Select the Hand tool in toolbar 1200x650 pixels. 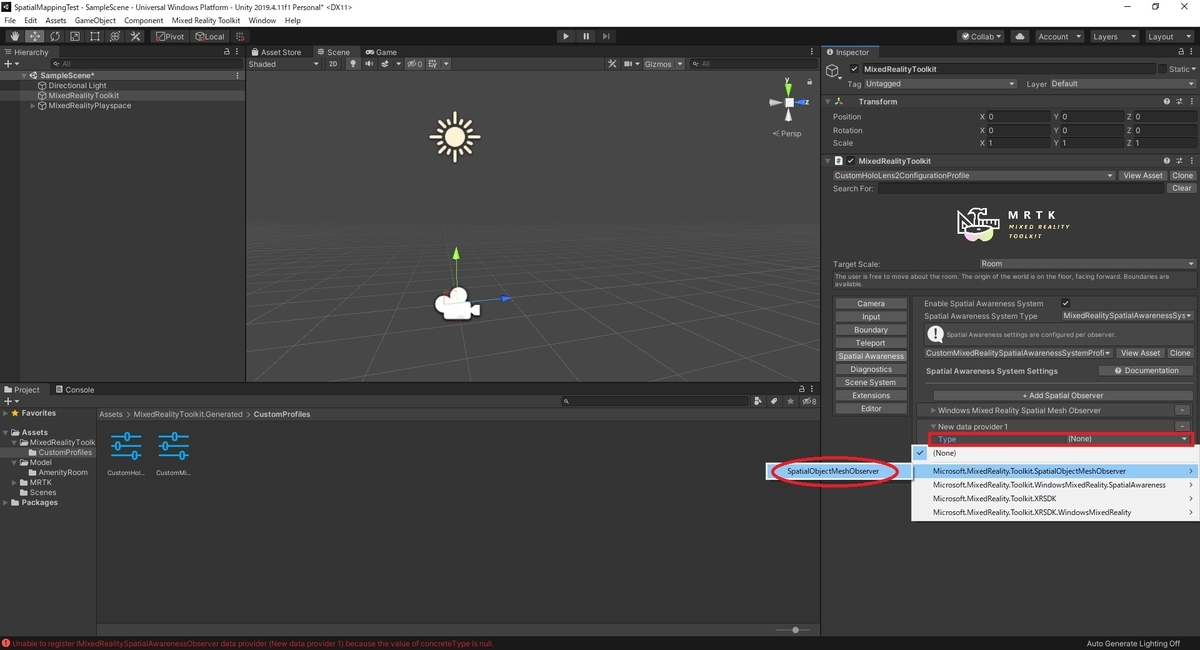click(x=14, y=36)
